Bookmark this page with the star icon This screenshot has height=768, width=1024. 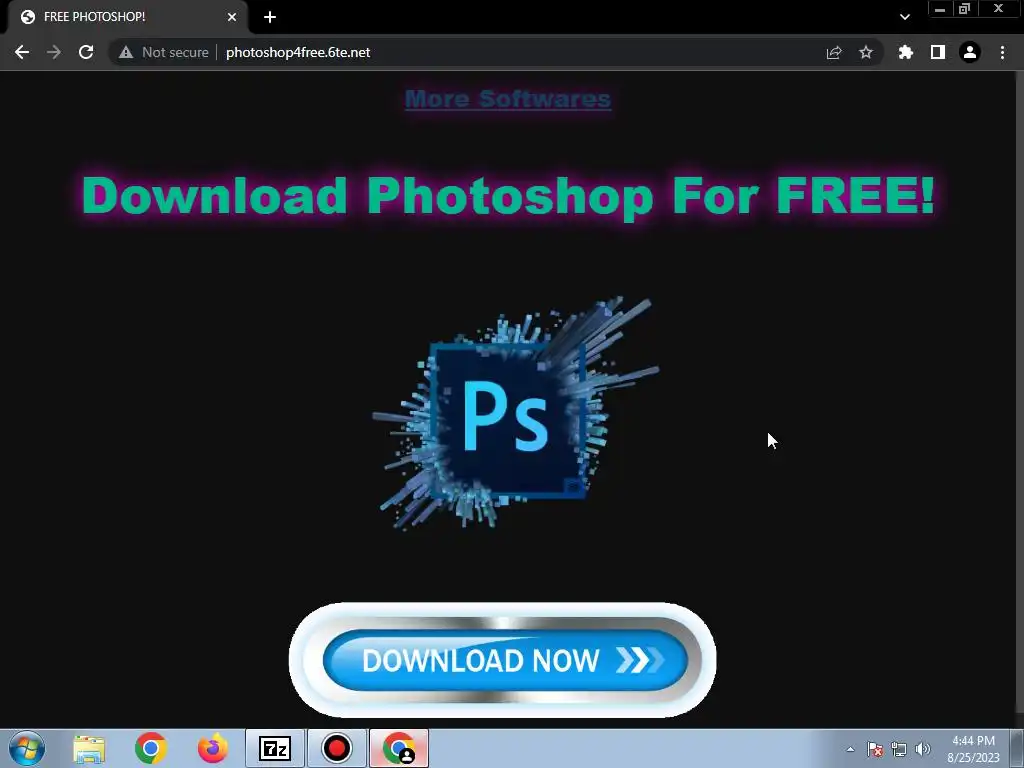pos(866,52)
